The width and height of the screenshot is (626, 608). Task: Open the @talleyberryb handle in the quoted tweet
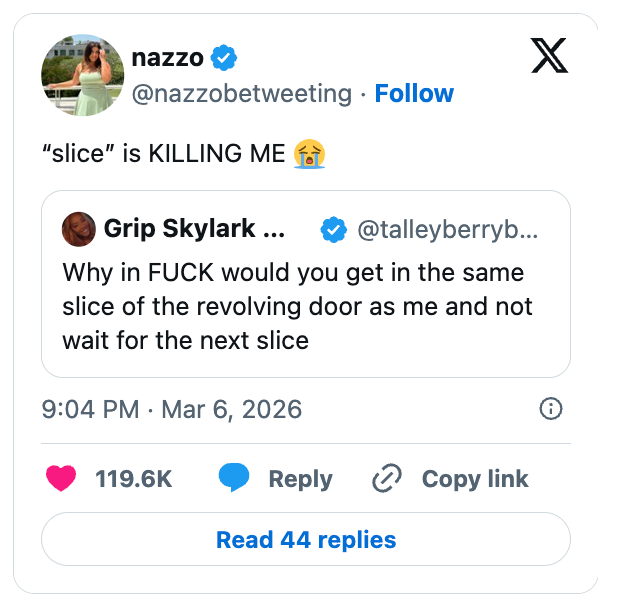(448, 231)
